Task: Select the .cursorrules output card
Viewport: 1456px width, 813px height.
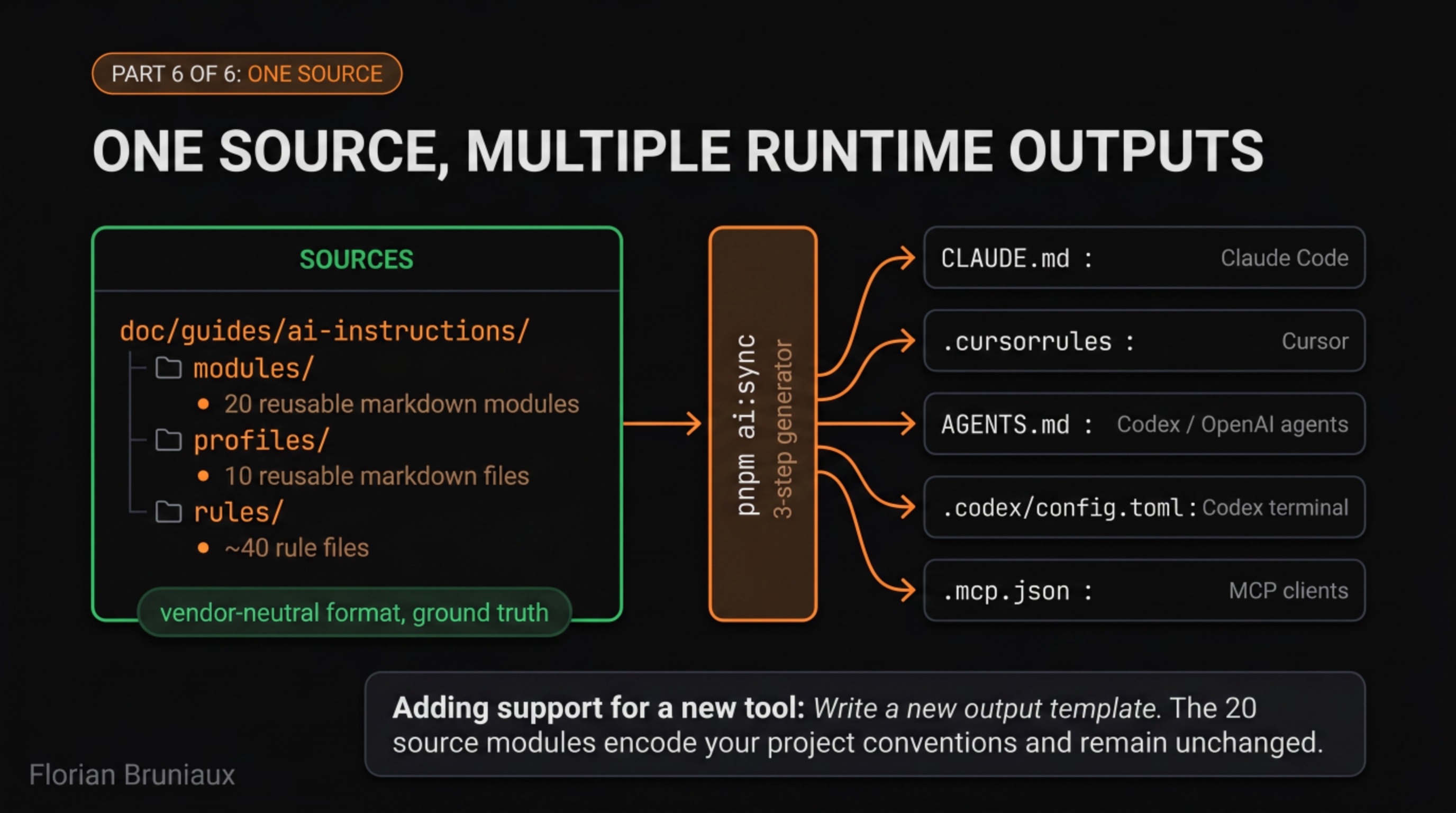Action: click(x=1144, y=341)
